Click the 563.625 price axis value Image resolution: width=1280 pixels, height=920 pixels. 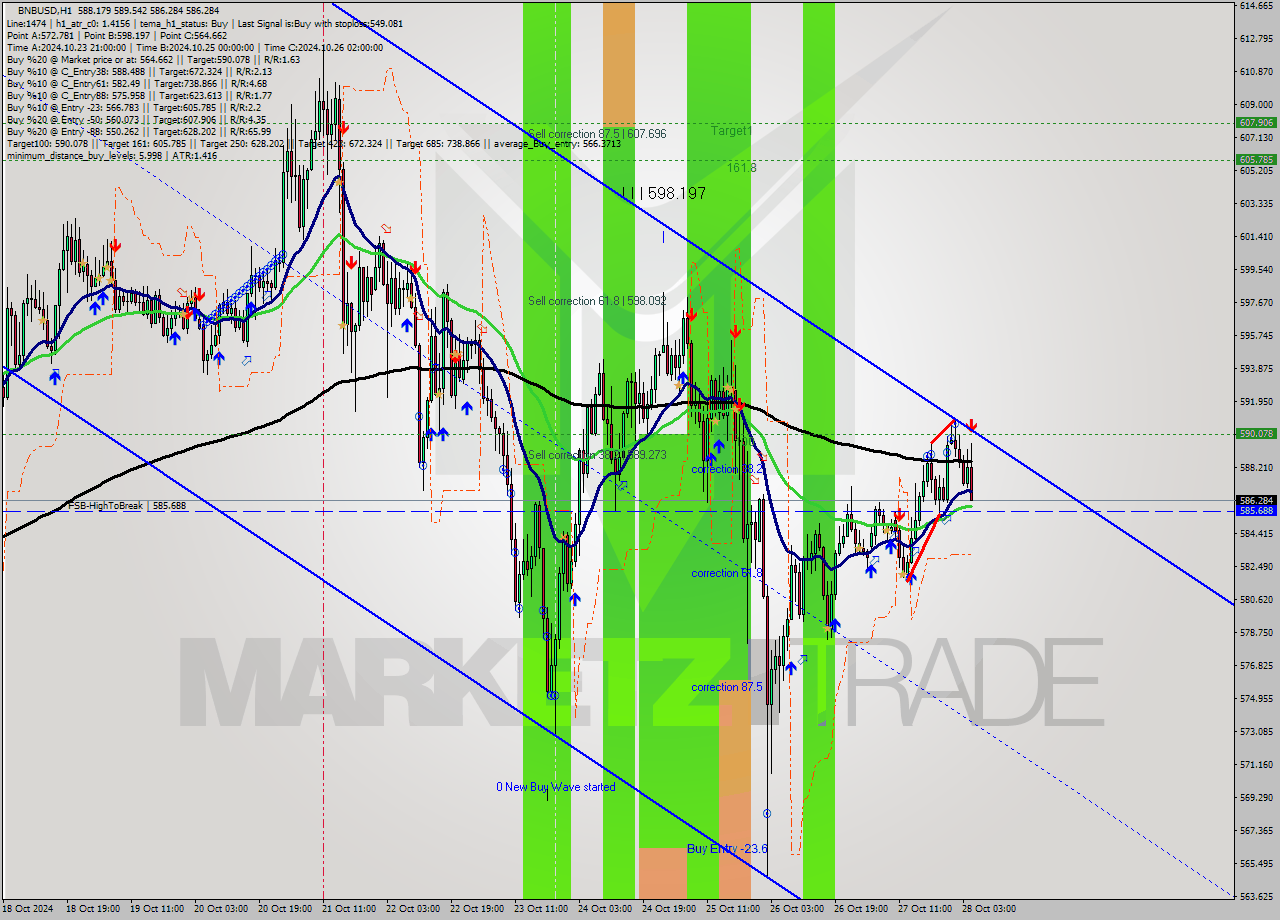click(1256, 896)
